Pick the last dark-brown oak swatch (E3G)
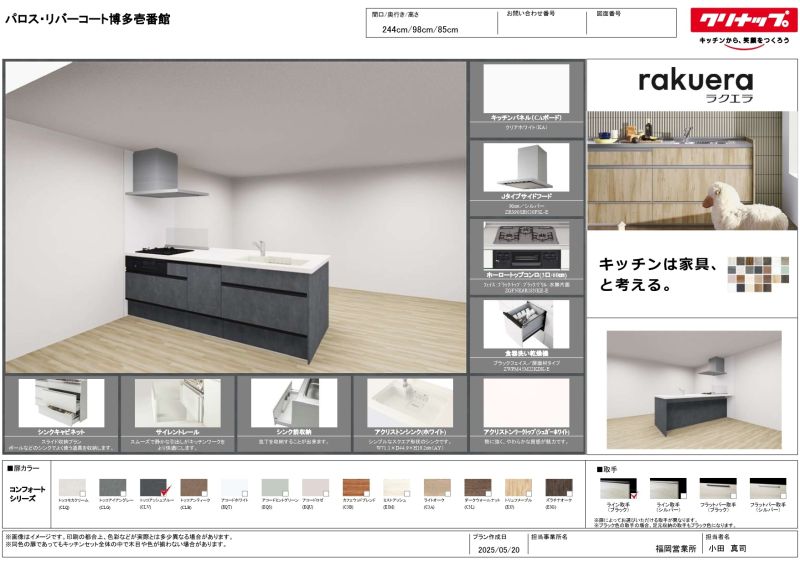 (559, 487)
